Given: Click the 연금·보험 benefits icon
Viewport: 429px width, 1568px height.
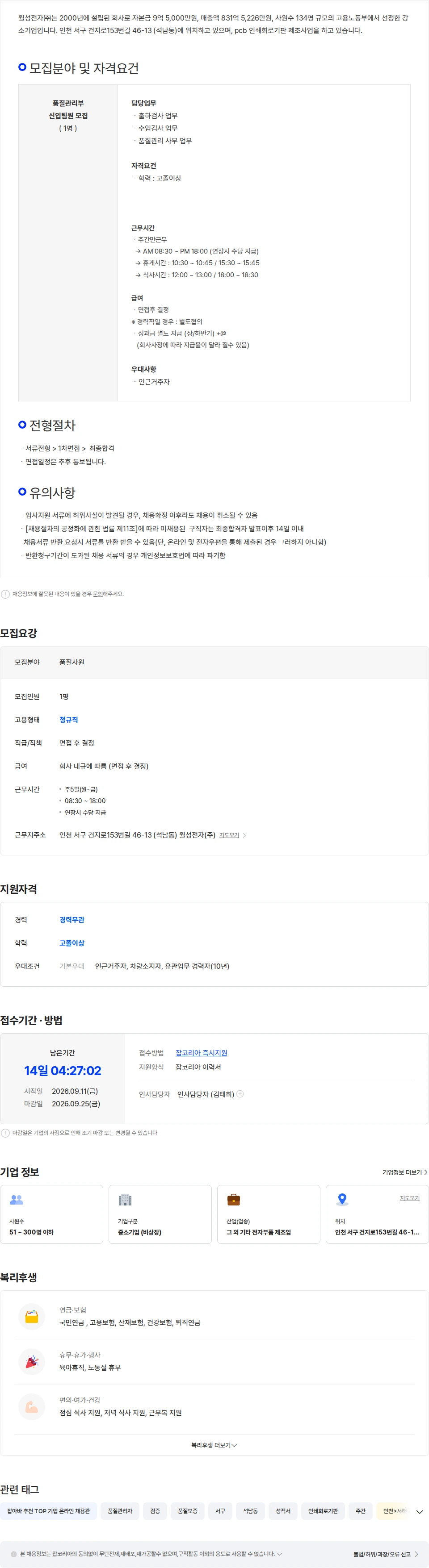Looking at the screenshot, I should (x=32, y=1316).
